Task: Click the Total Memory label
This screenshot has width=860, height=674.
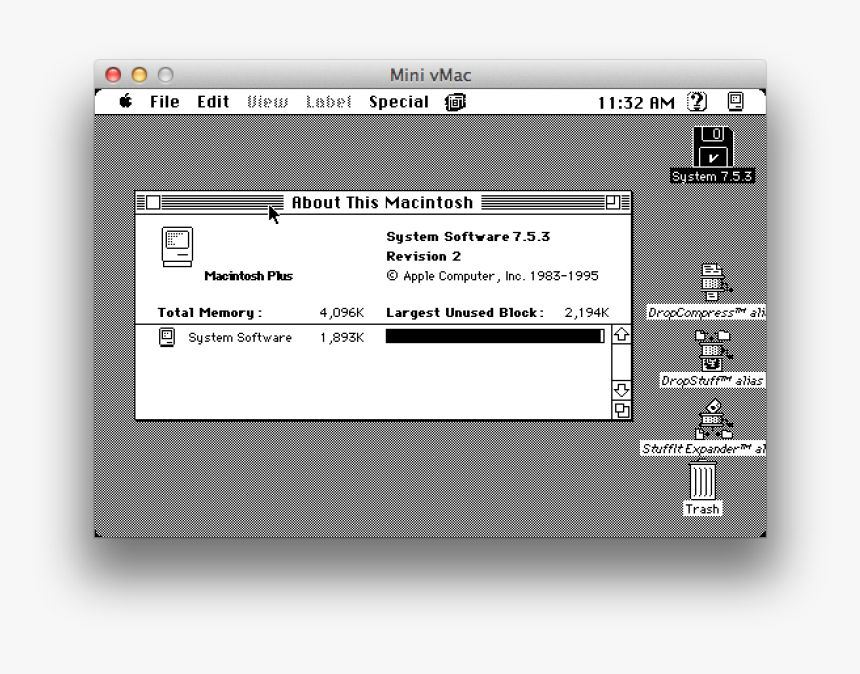Action: point(210,313)
